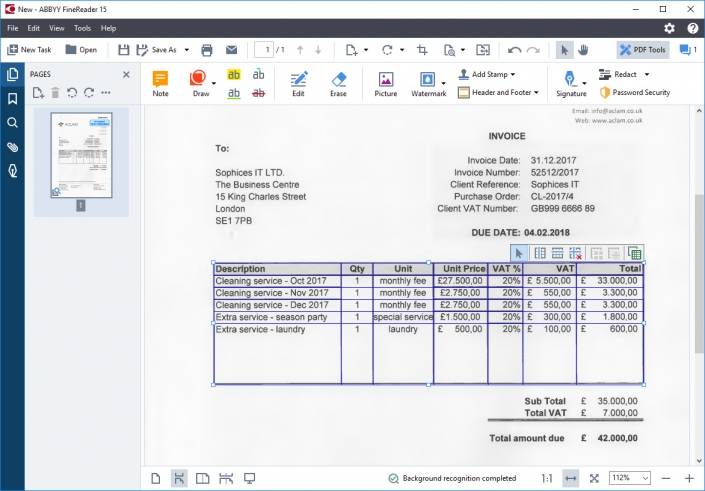This screenshot has width=705, height=491.
Task: Toggle the PDF Tools panel button
Action: point(643,50)
